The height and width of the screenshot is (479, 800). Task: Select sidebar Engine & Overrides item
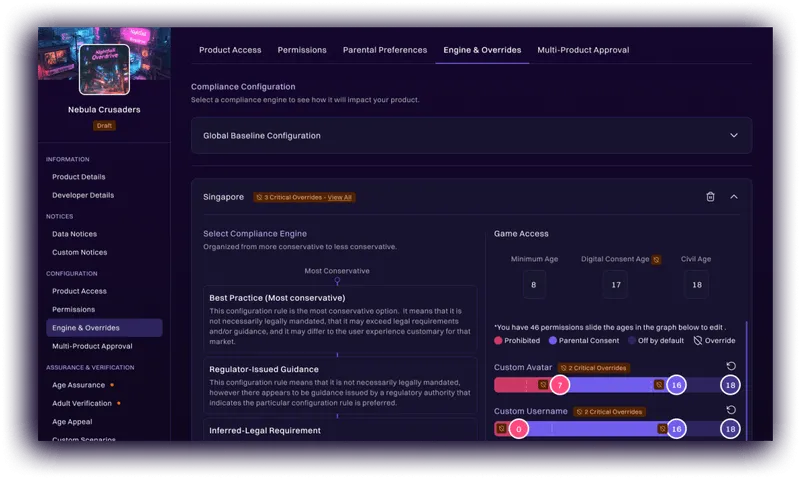[x=104, y=328]
